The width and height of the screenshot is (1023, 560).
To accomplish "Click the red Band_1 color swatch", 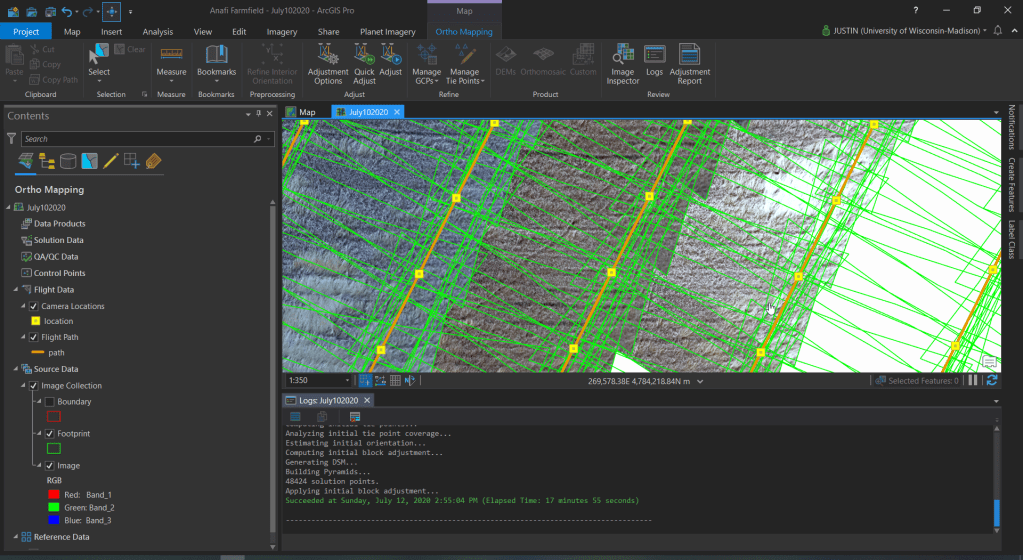I will 52,493.
